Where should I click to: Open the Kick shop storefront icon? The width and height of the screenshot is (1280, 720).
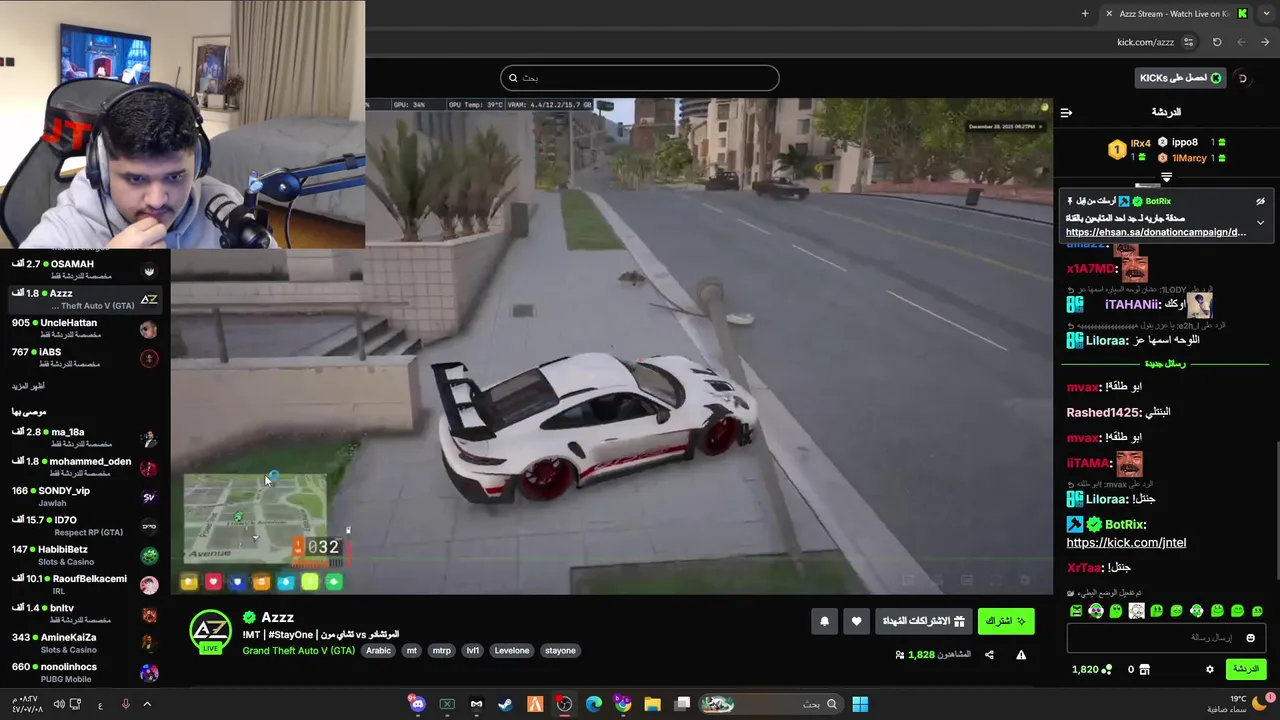pos(1145,669)
